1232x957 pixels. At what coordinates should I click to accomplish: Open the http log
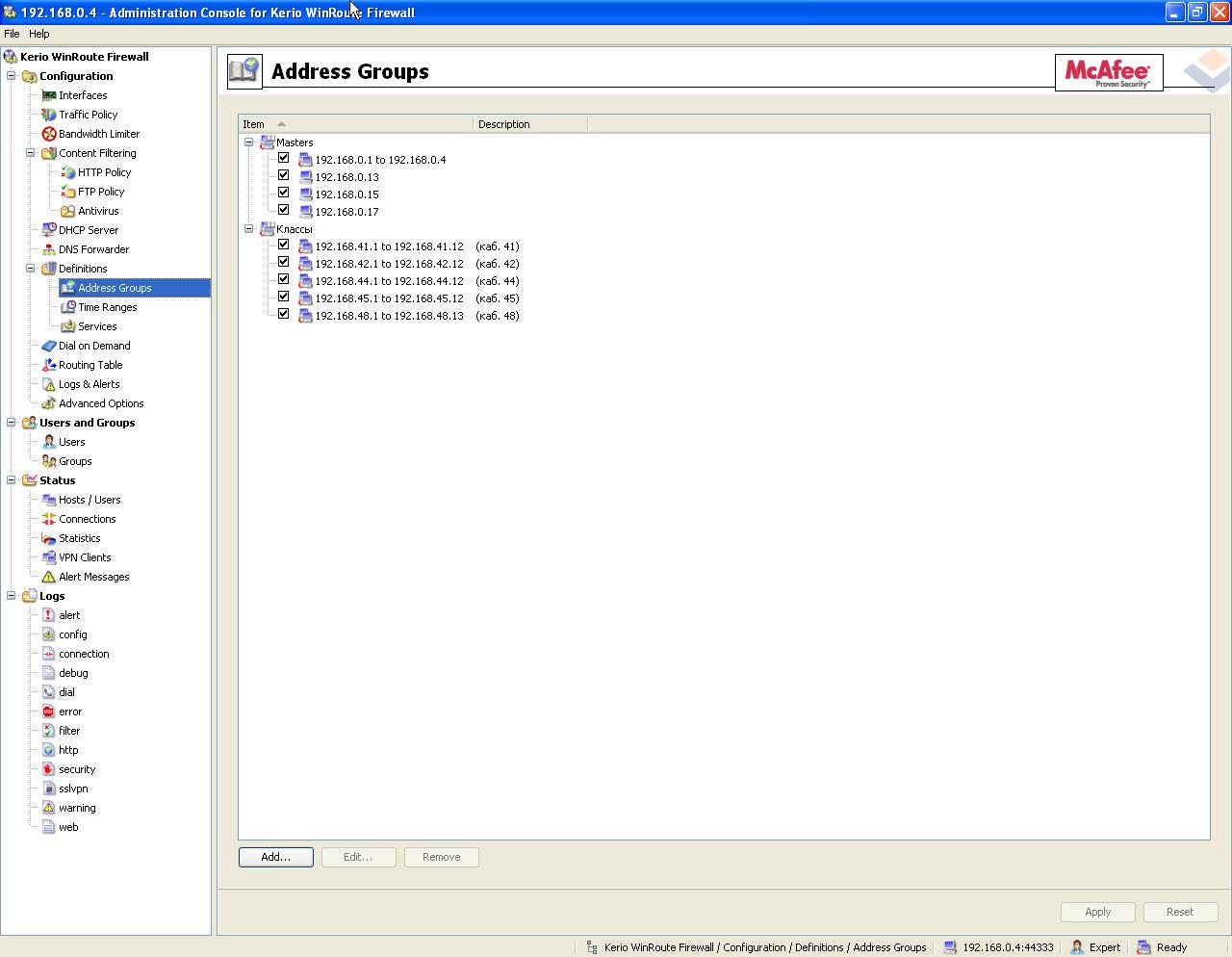[68, 750]
